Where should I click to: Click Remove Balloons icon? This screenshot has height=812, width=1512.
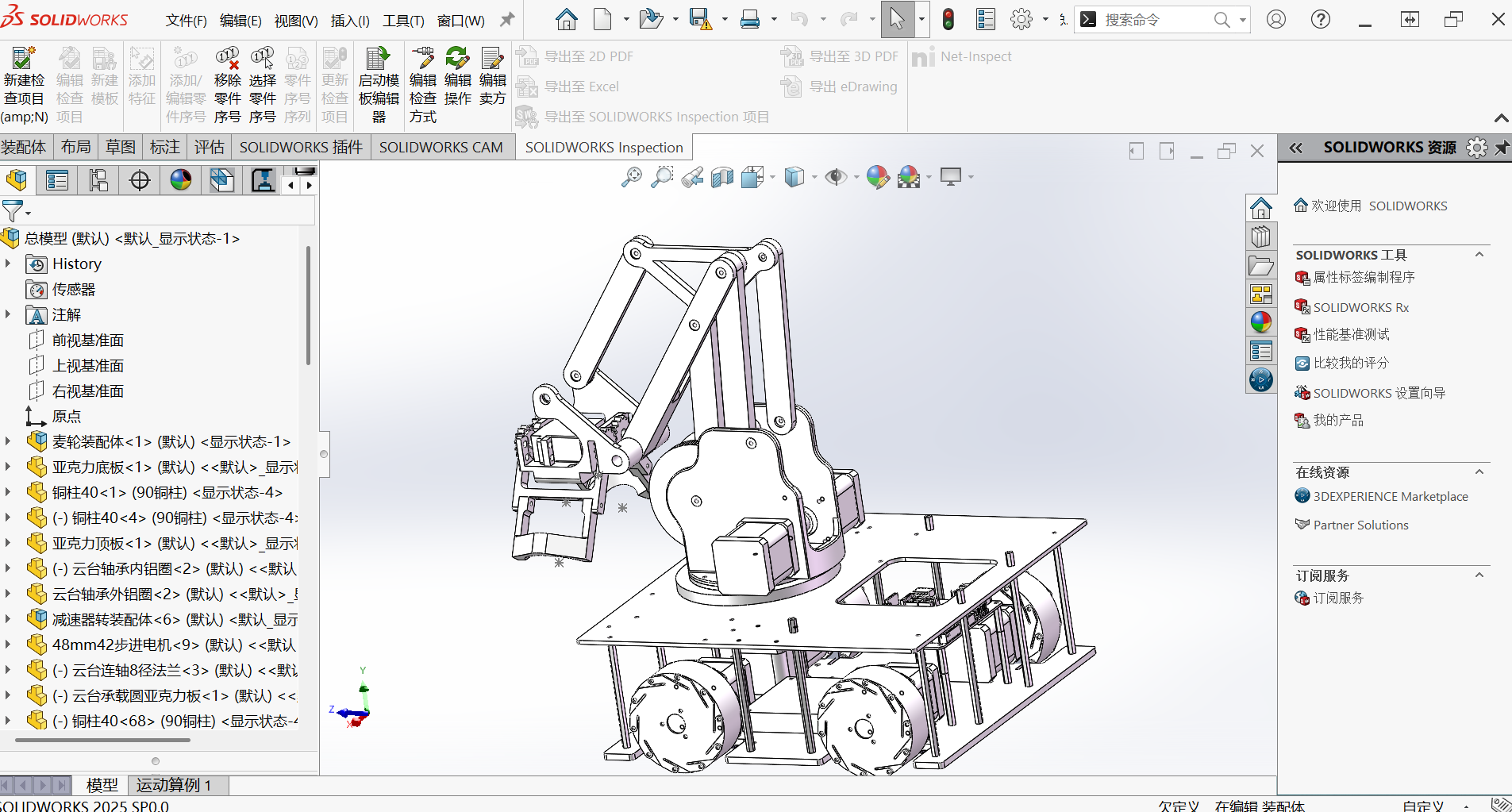click(228, 59)
